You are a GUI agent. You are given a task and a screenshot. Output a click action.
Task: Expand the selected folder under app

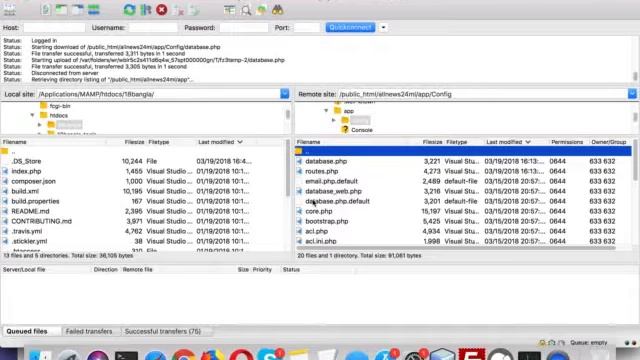click(x=333, y=120)
